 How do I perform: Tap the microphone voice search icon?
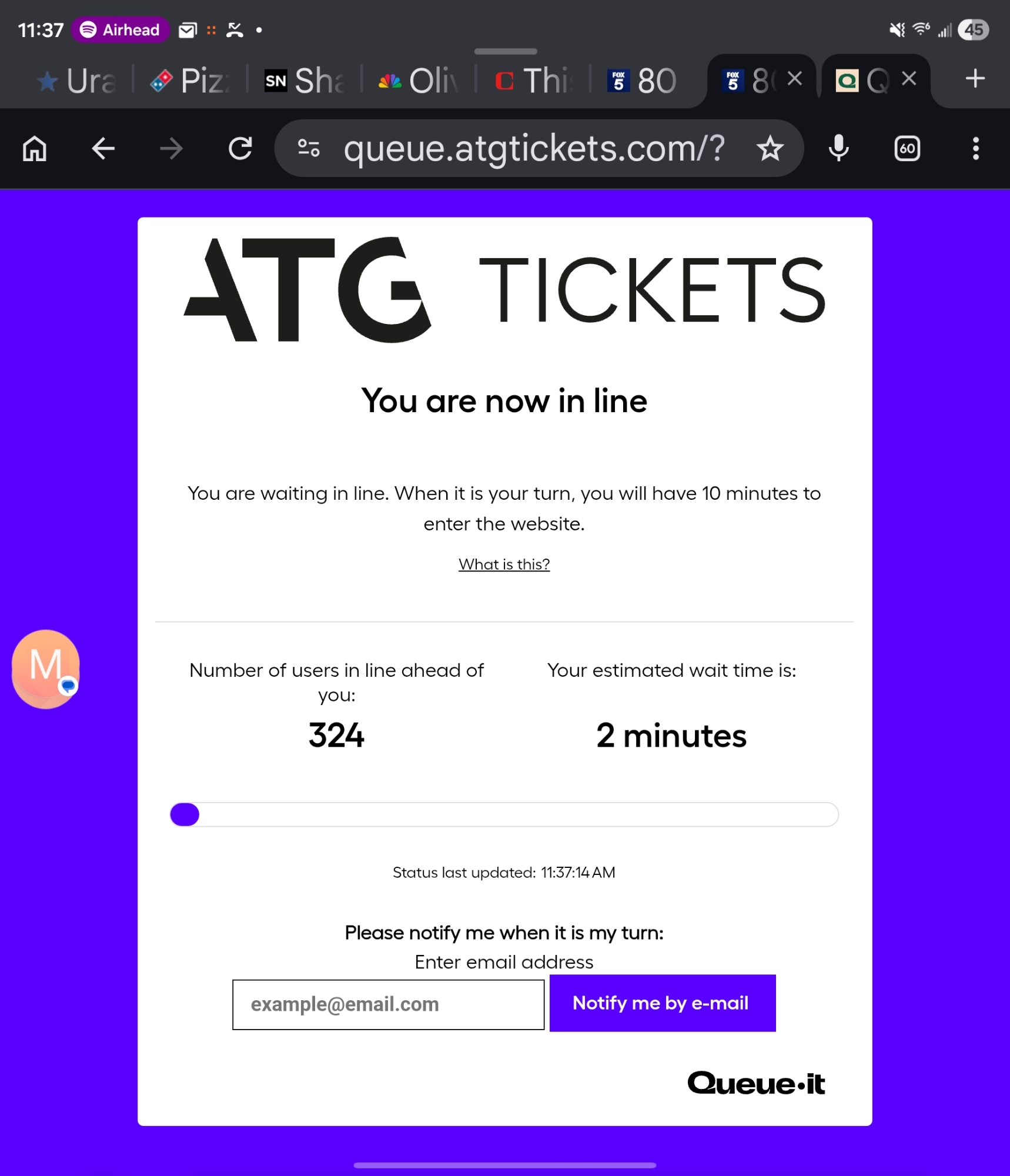838,148
